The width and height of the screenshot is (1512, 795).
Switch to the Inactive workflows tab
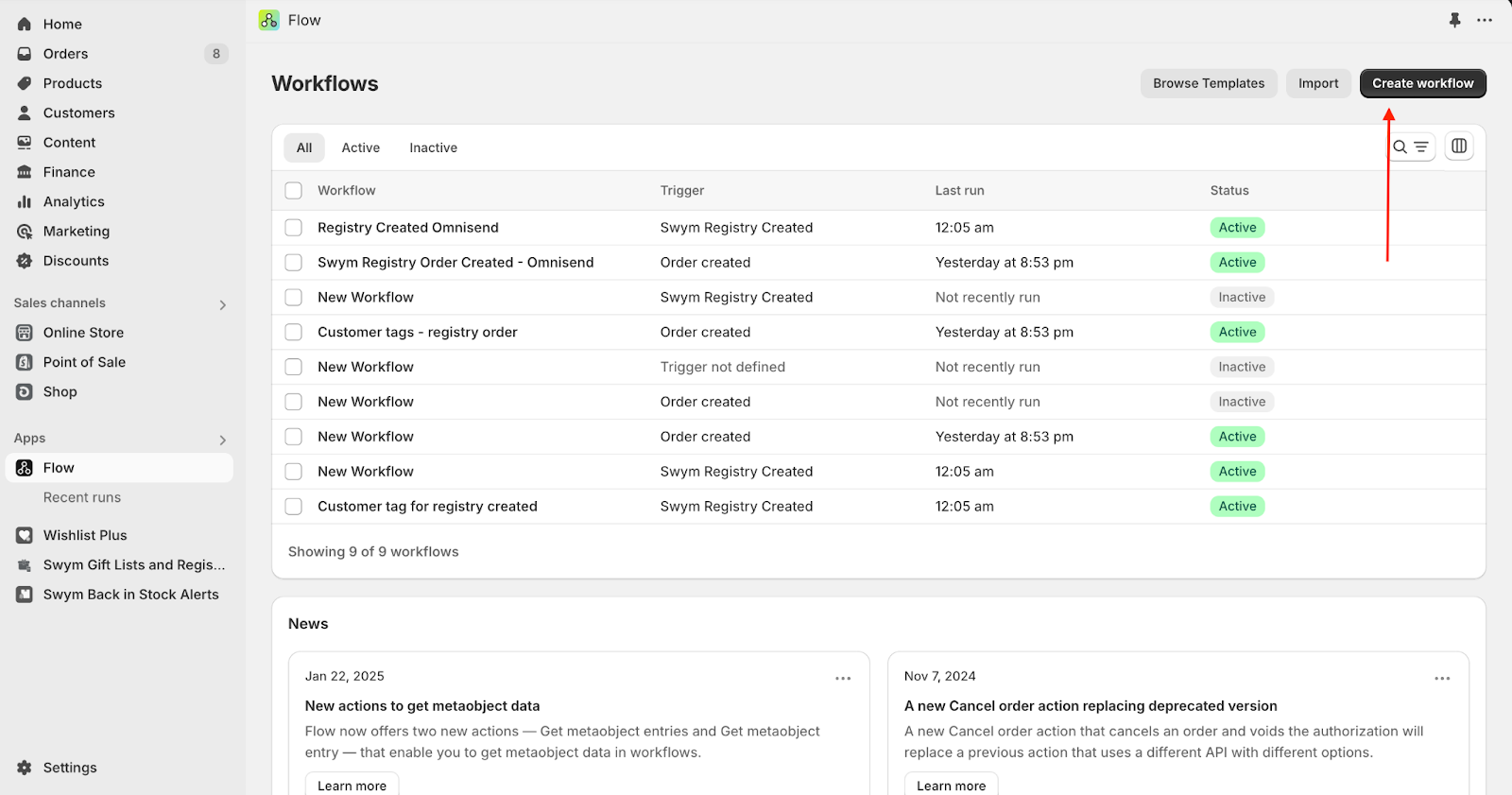[434, 147]
